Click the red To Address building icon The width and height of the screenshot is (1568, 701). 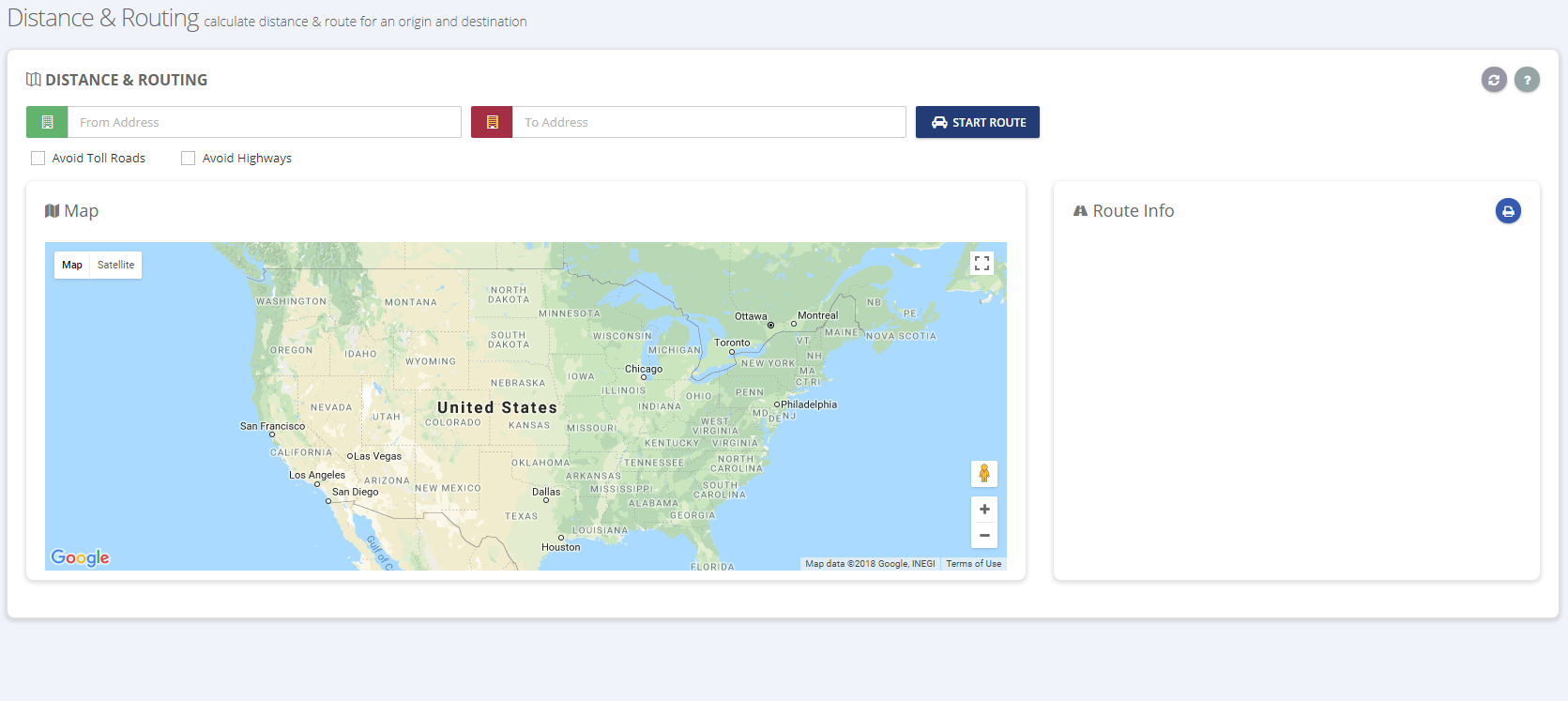pos(492,122)
